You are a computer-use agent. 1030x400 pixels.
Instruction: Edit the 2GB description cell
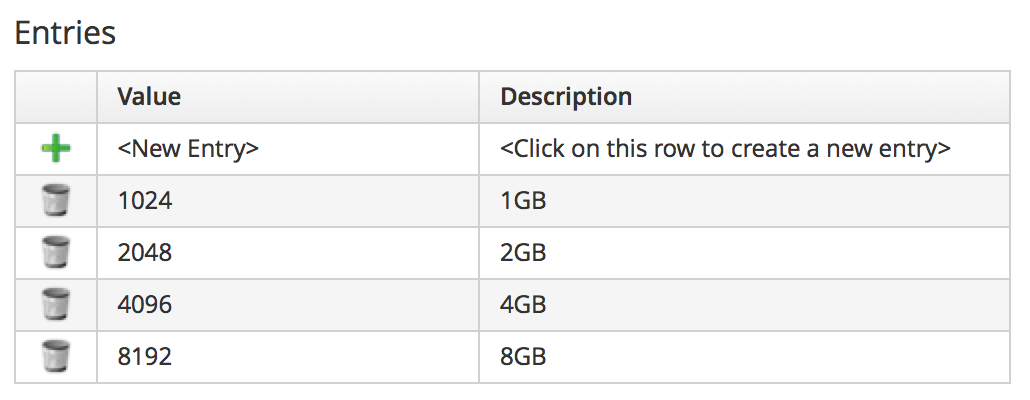coord(523,253)
